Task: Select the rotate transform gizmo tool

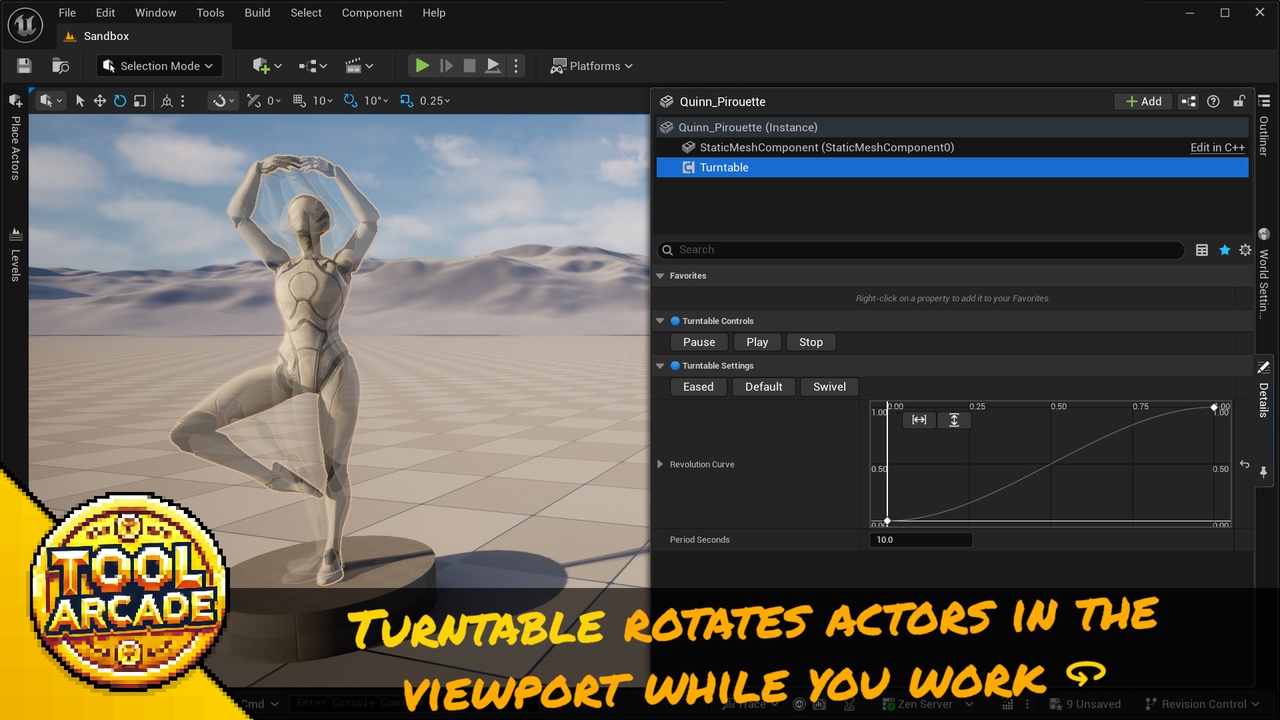Action: pyautogui.click(x=120, y=101)
